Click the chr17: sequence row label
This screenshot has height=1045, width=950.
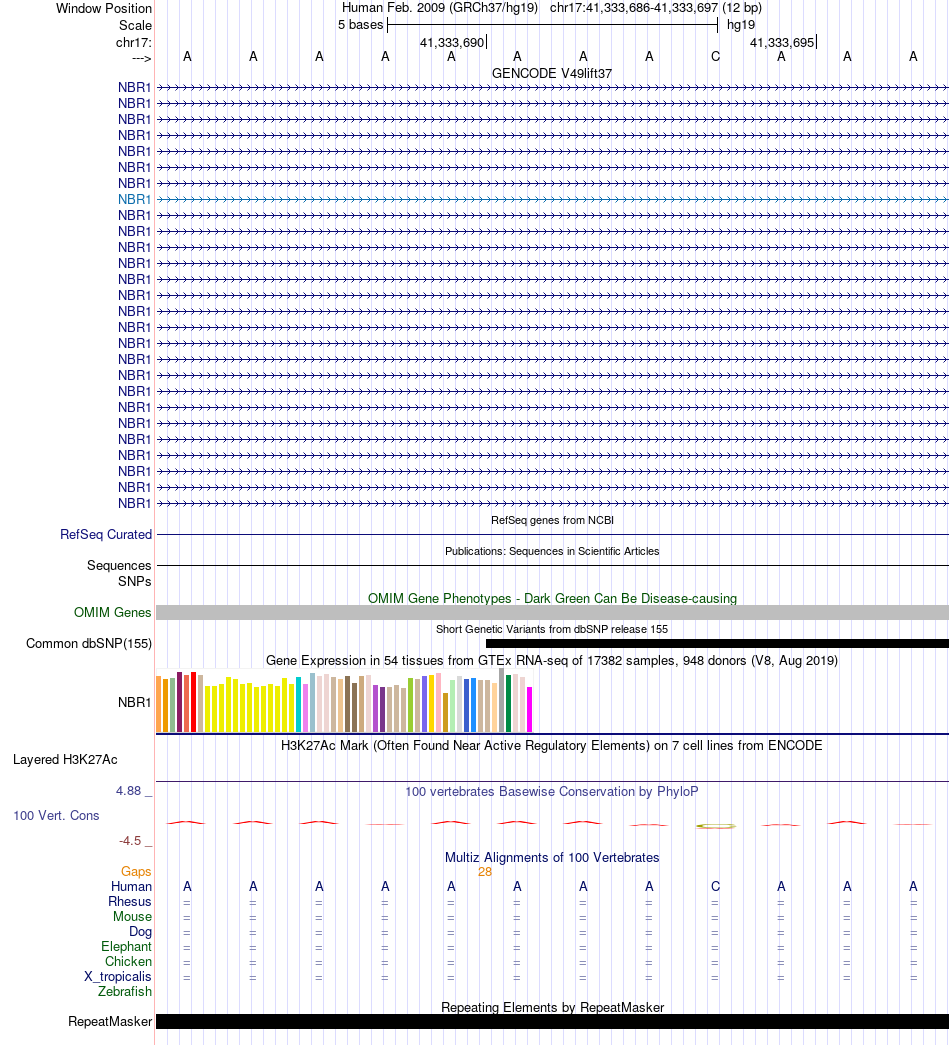(133, 43)
